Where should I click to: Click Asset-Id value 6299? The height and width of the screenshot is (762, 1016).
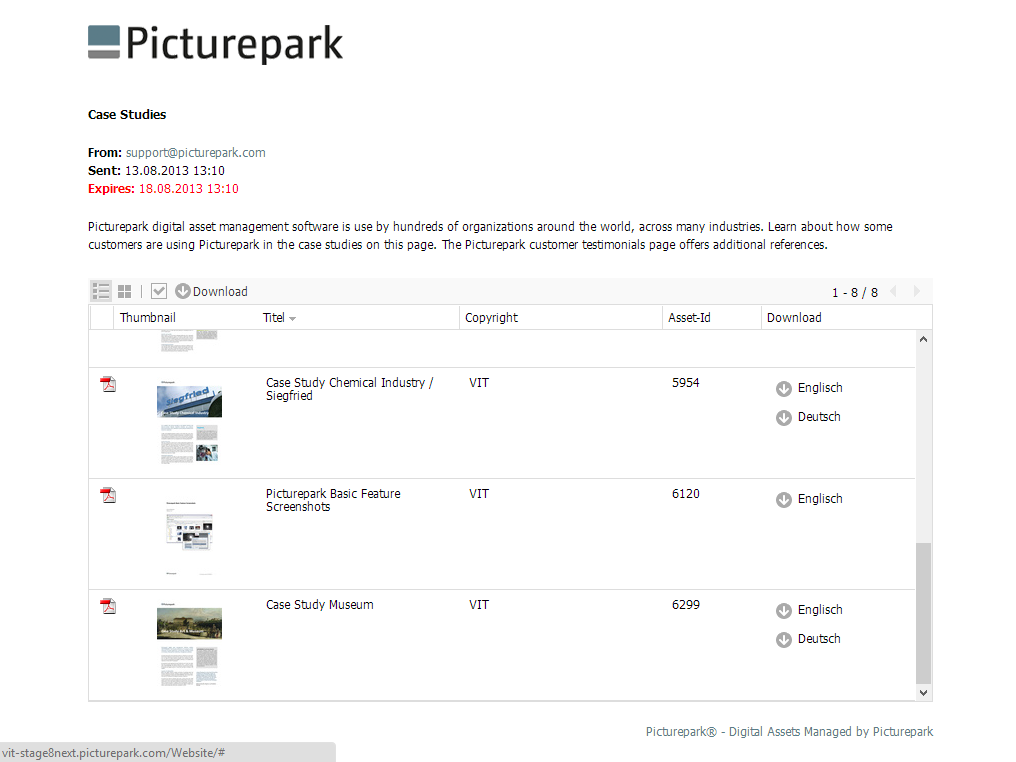686,605
